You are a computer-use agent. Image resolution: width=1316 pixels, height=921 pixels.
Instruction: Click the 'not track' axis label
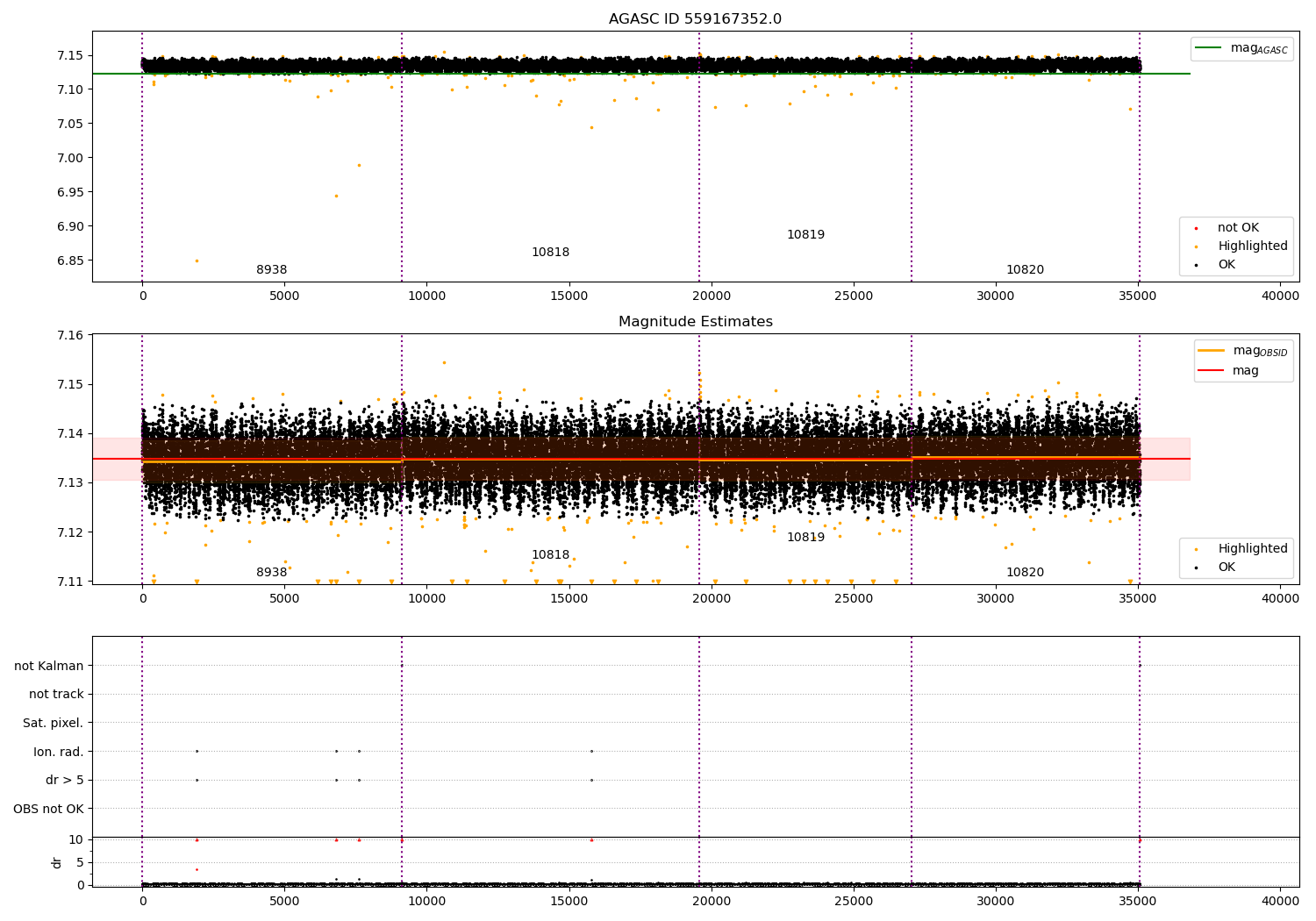pos(56,695)
